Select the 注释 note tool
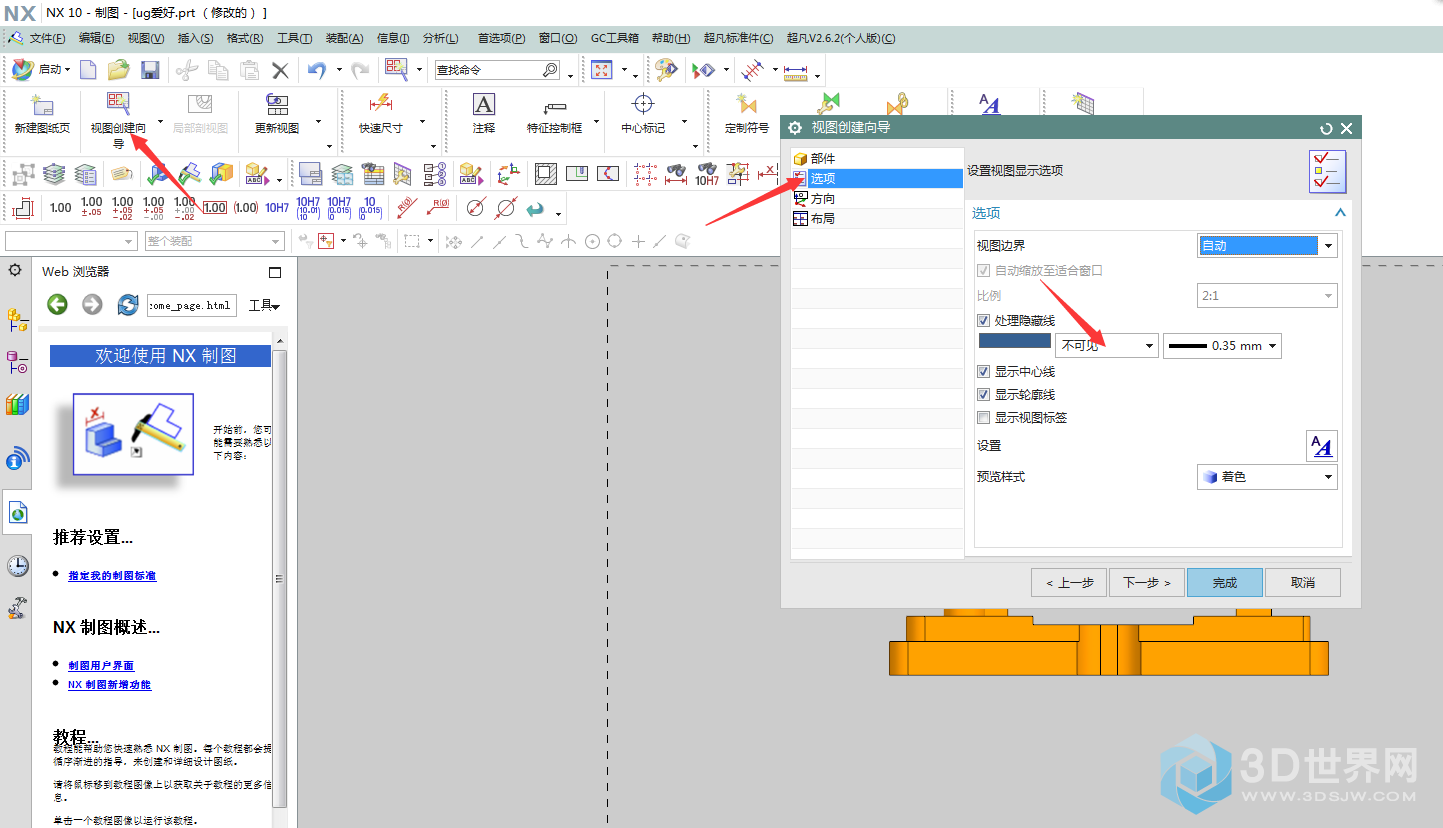The height and width of the screenshot is (828, 1443). coord(484,116)
